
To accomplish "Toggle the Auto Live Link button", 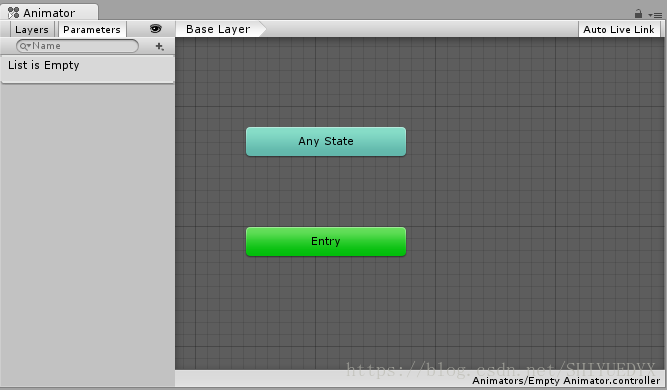I will coord(619,29).
